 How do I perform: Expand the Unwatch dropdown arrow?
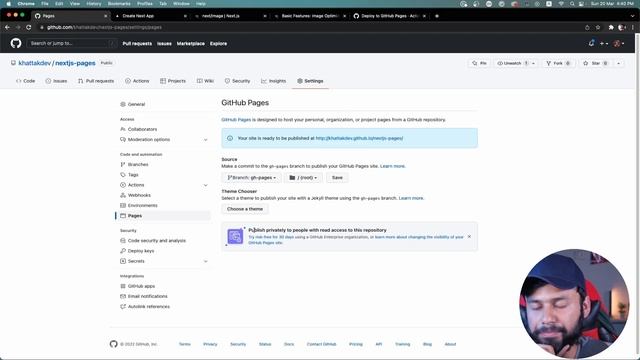tap(533, 63)
